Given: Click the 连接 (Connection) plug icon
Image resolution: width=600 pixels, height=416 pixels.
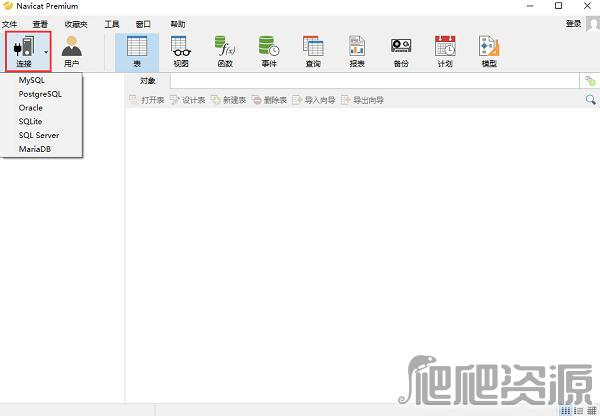Looking at the screenshot, I should click(23, 49).
